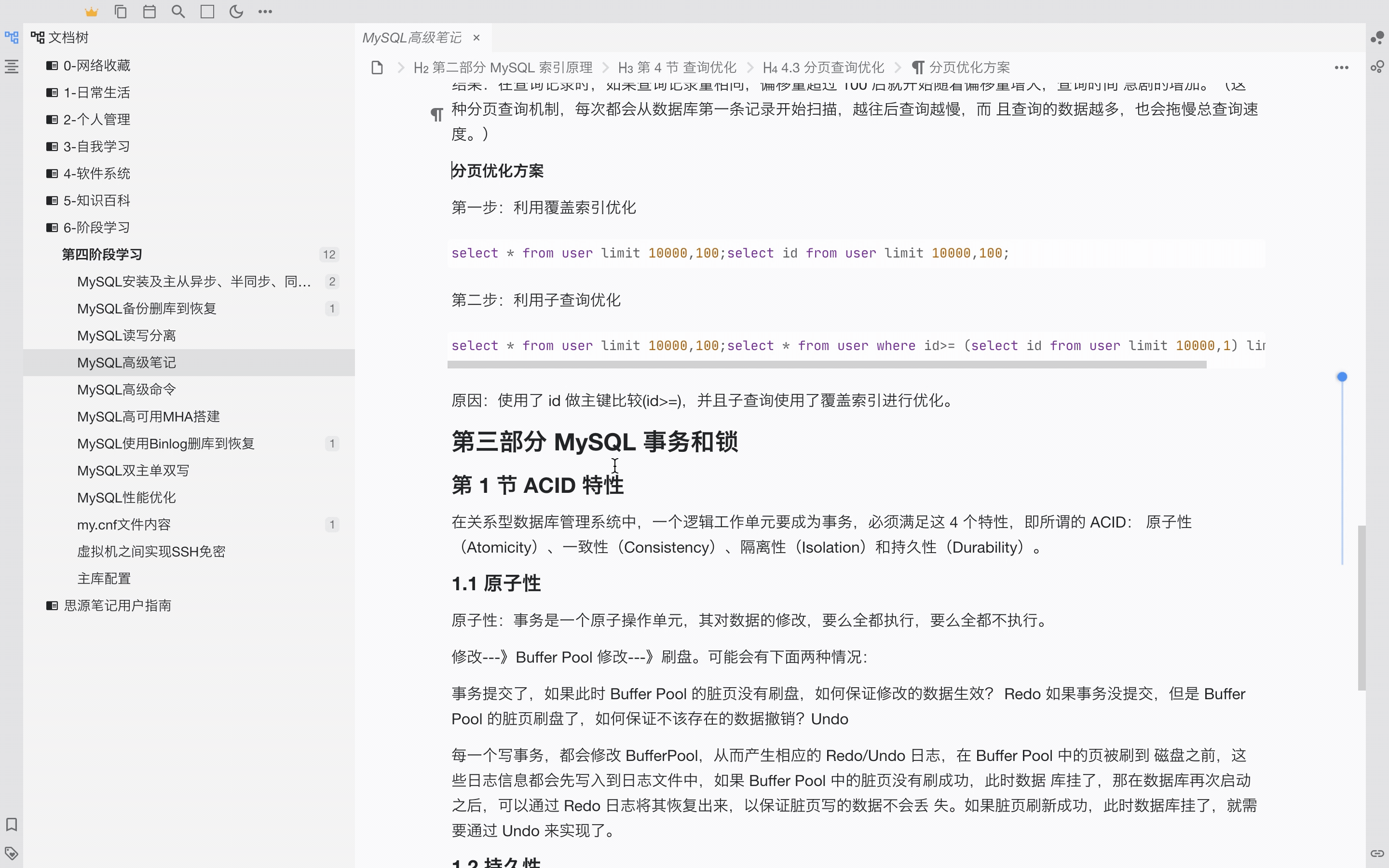Open MySQL性能优化 document in tree
1389x868 pixels.
tap(126, 498)
